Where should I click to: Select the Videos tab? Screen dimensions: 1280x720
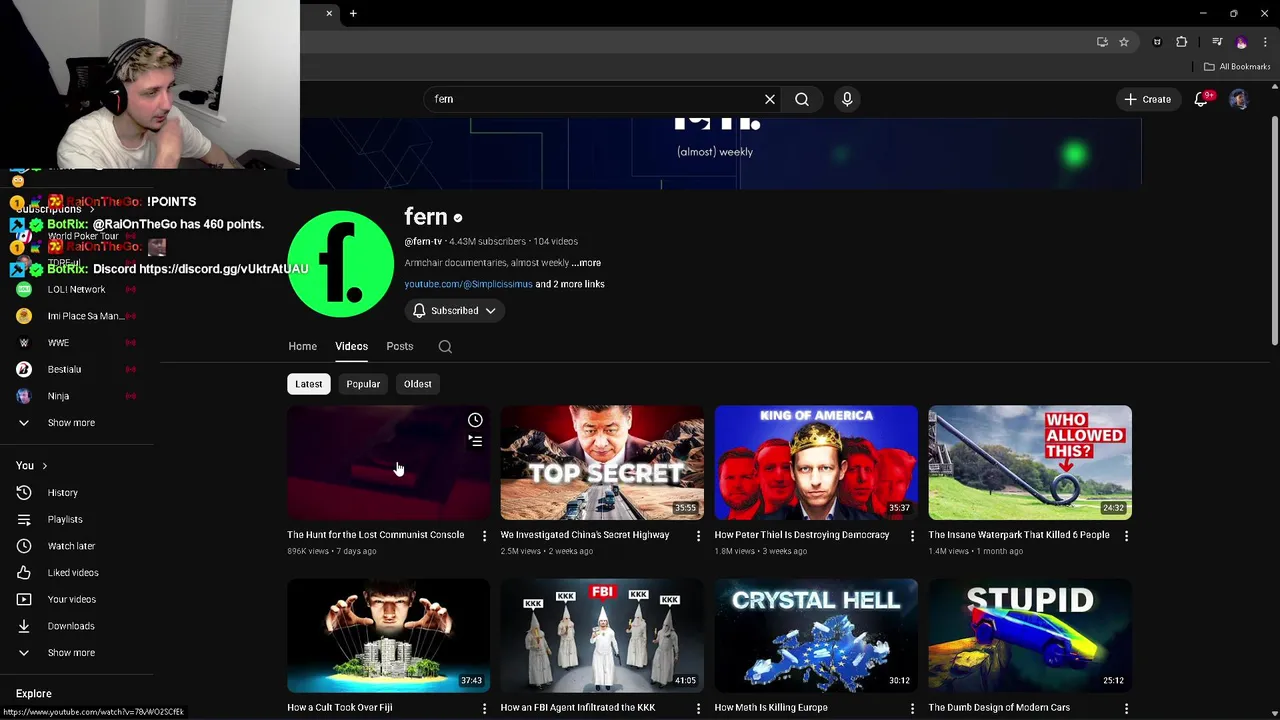[x=351, y=346]
